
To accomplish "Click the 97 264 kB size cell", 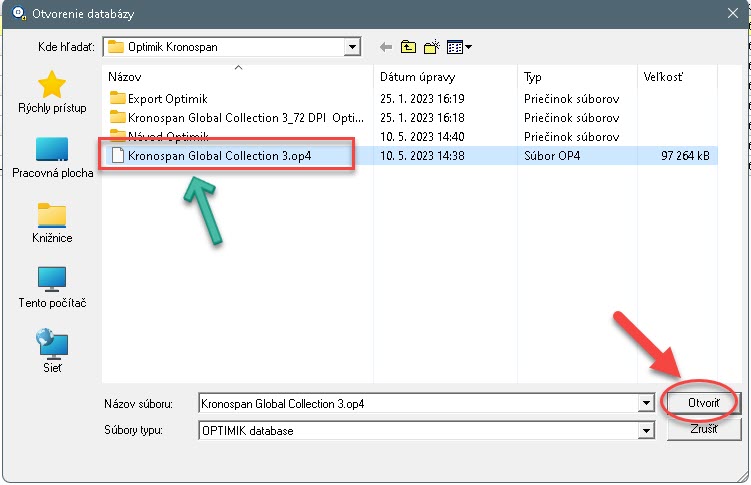I will point(685,156).
